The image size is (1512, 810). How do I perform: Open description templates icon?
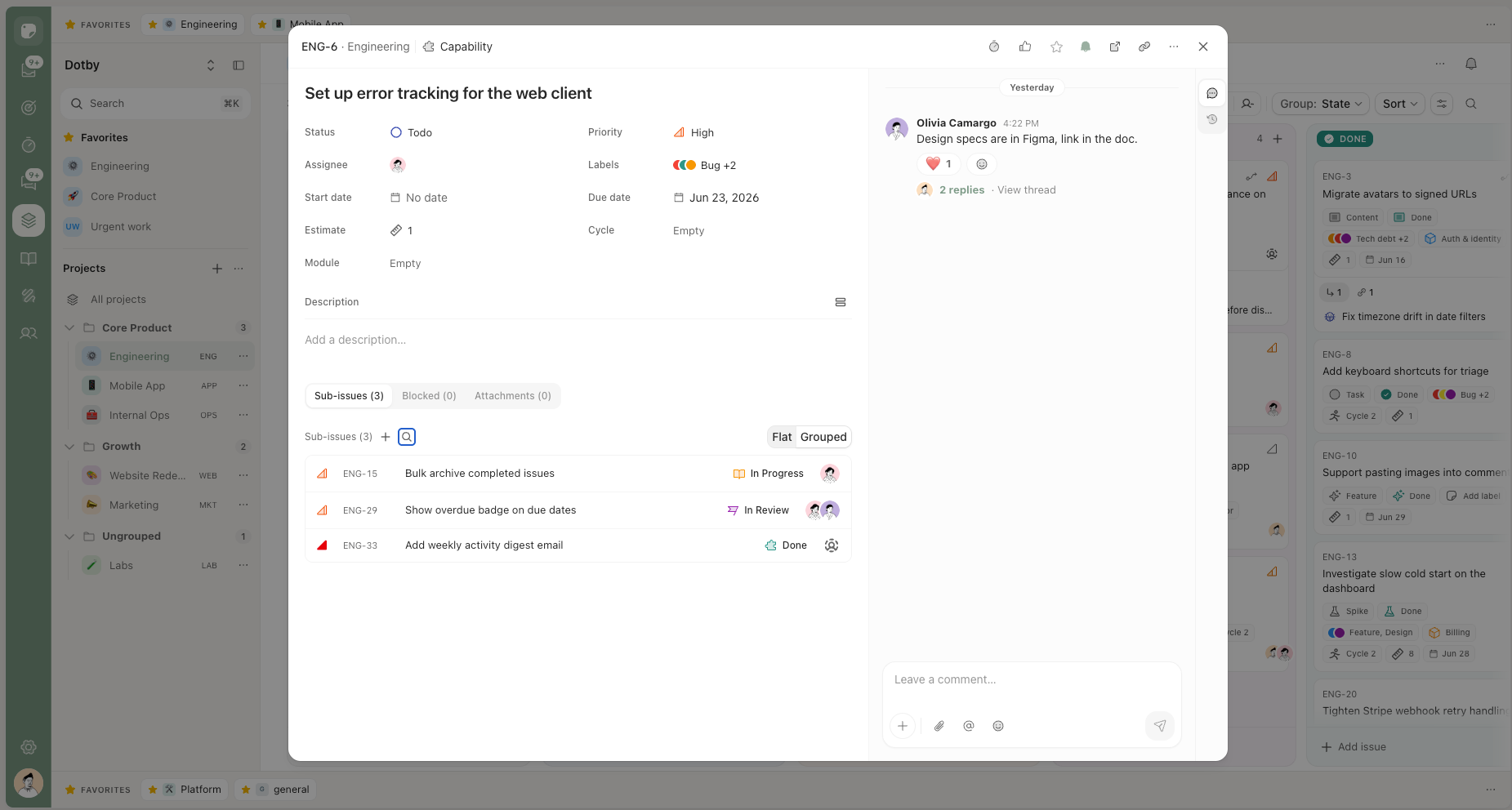tap(841, 302)
